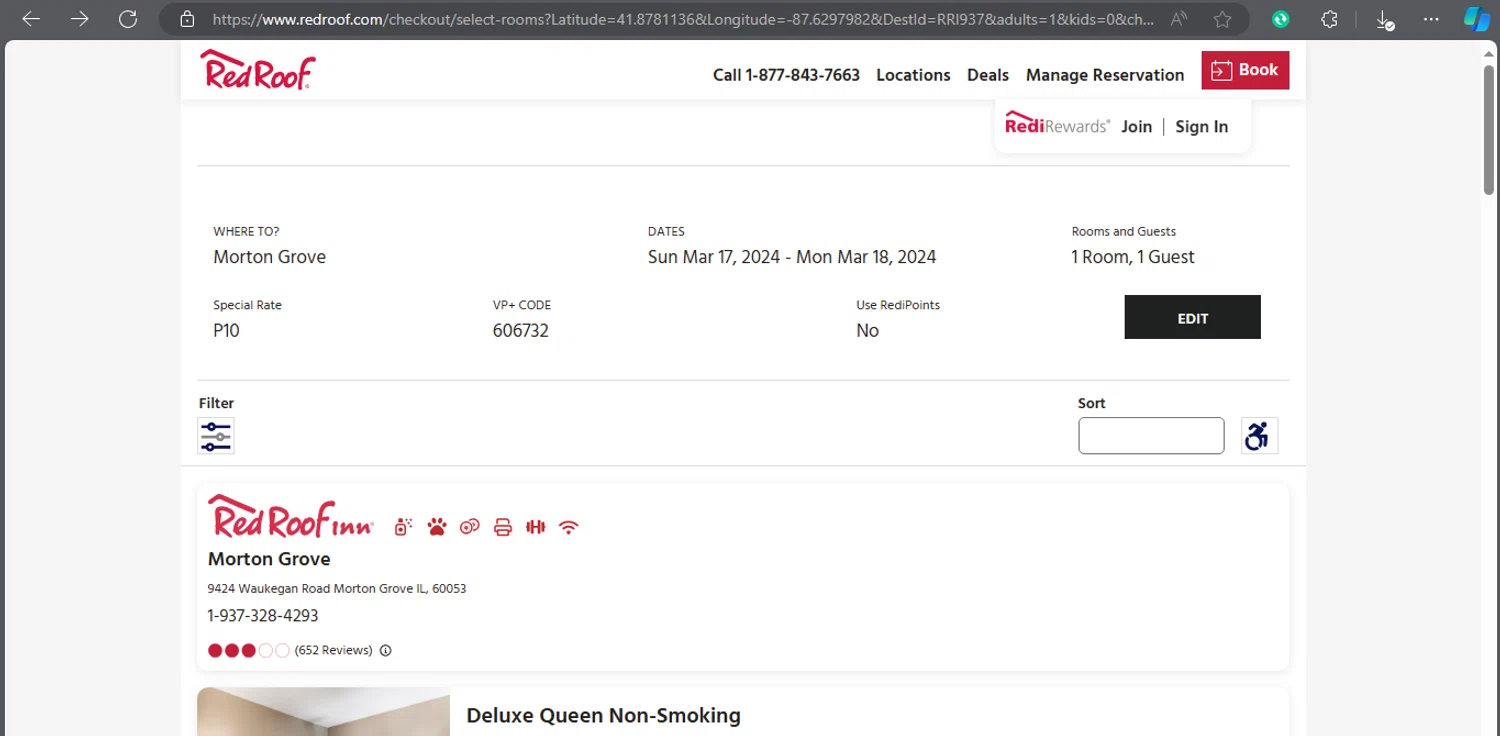This screenshot has width=1500, height=736.
Task: Click the vertical page scrollbar
Action: pyautogui.click(x=1489, y=130)
